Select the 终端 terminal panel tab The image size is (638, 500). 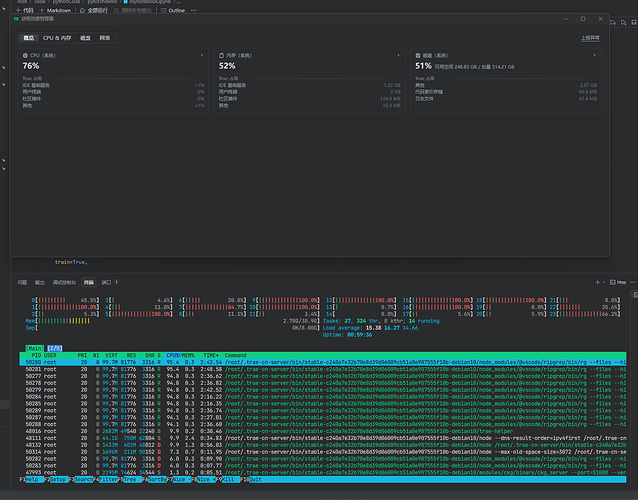(x=88, y=282)
